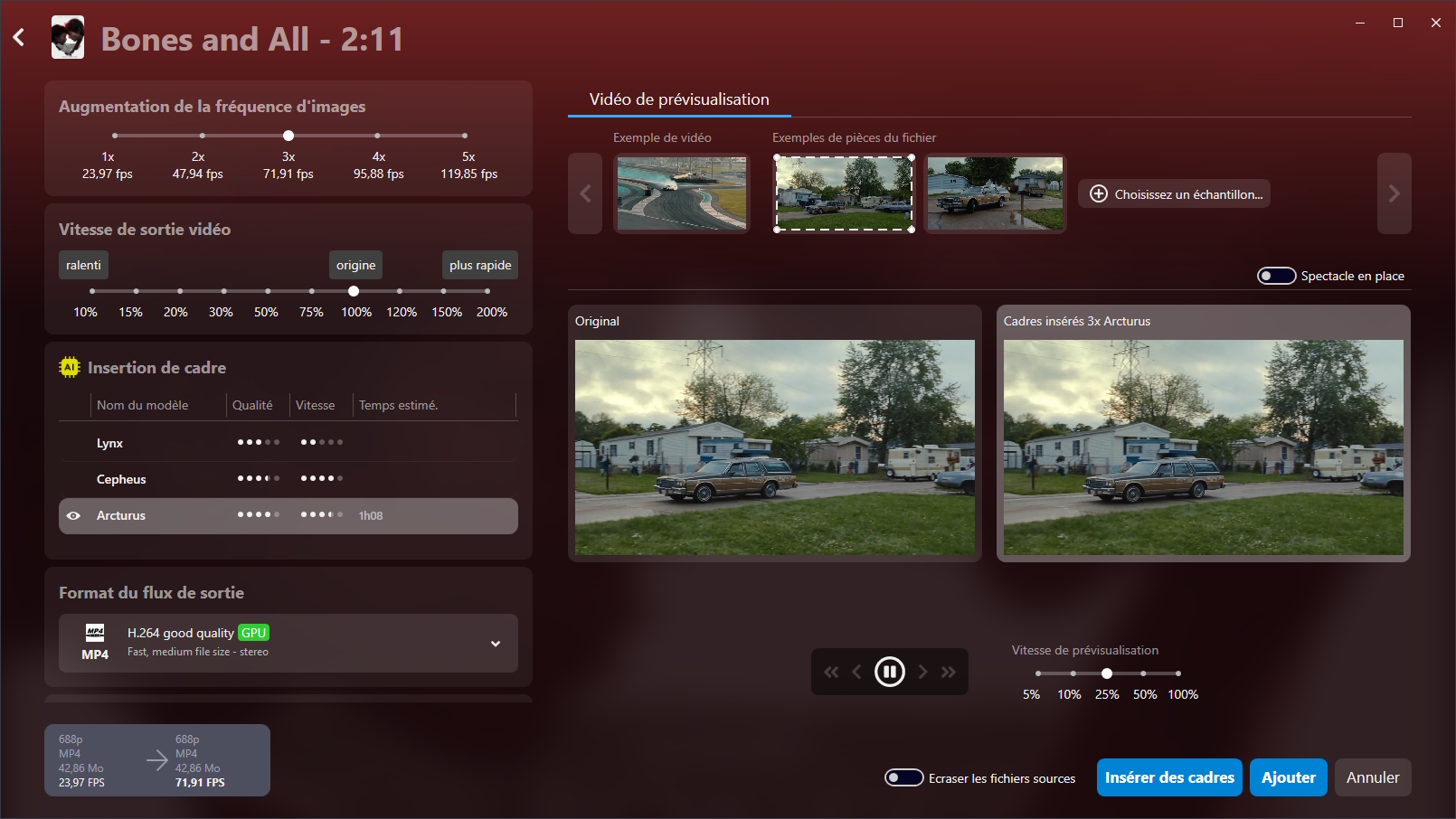The width and height of the screenshot is (1456, 819).
Task: Click the plus icon in Choisissez un échantillon
Action: click(x=1099, y=193)
